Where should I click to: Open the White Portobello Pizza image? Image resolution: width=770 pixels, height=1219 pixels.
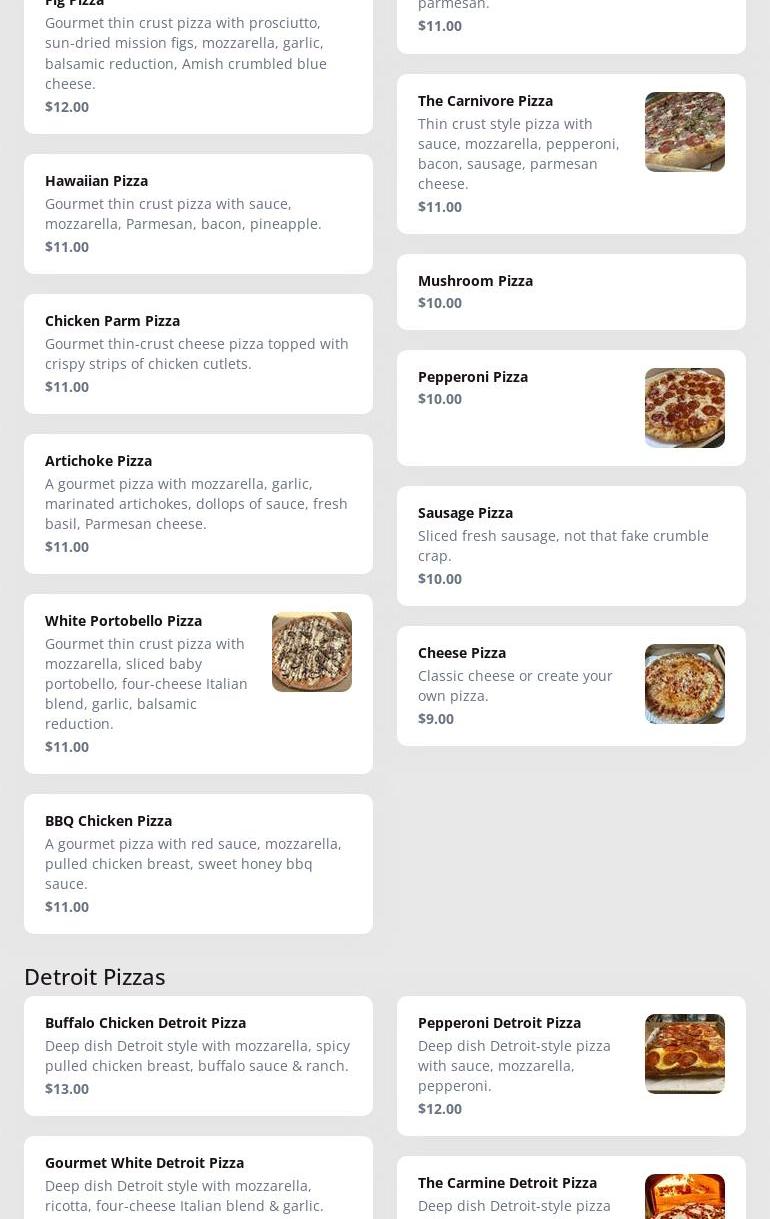[311, 652]
